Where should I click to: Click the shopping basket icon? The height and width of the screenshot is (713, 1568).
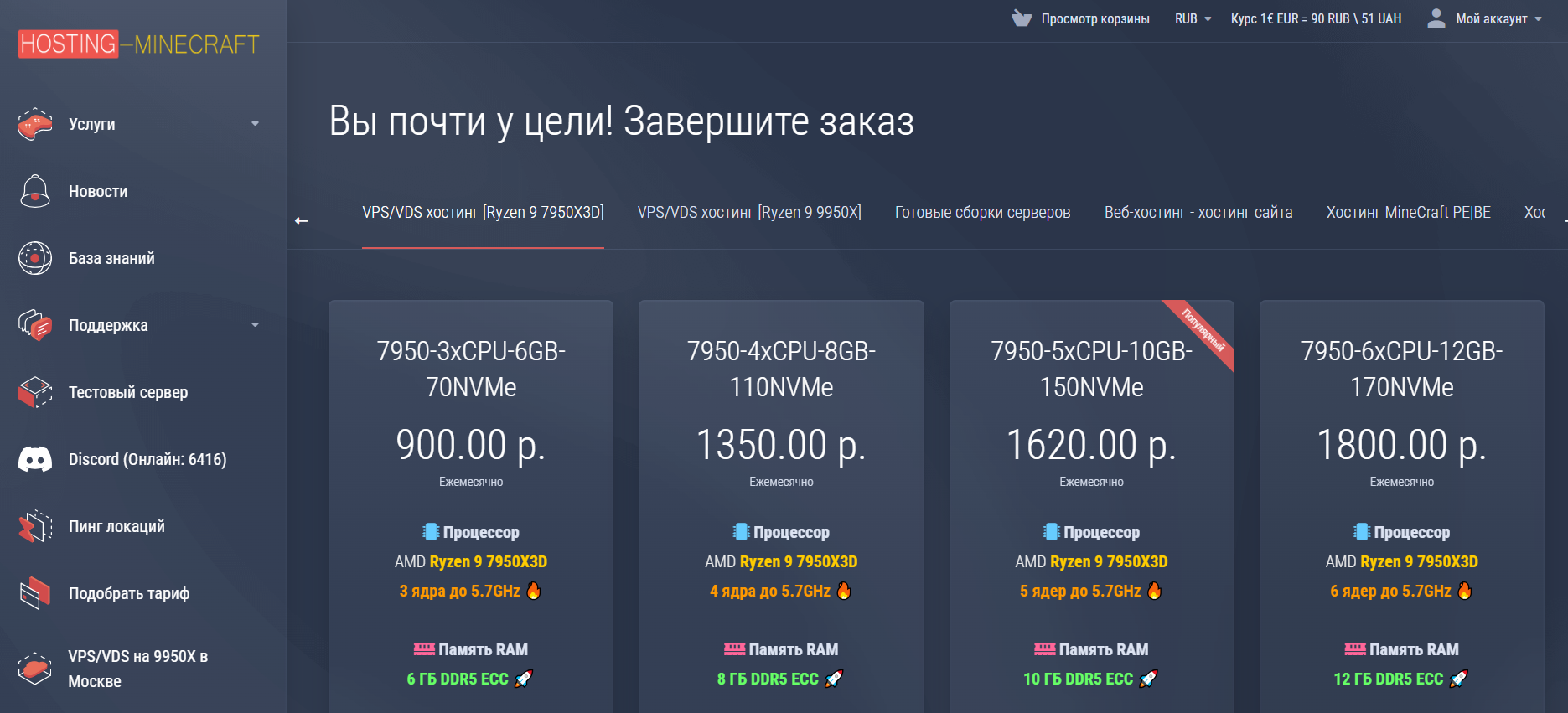click(1022, 18)
